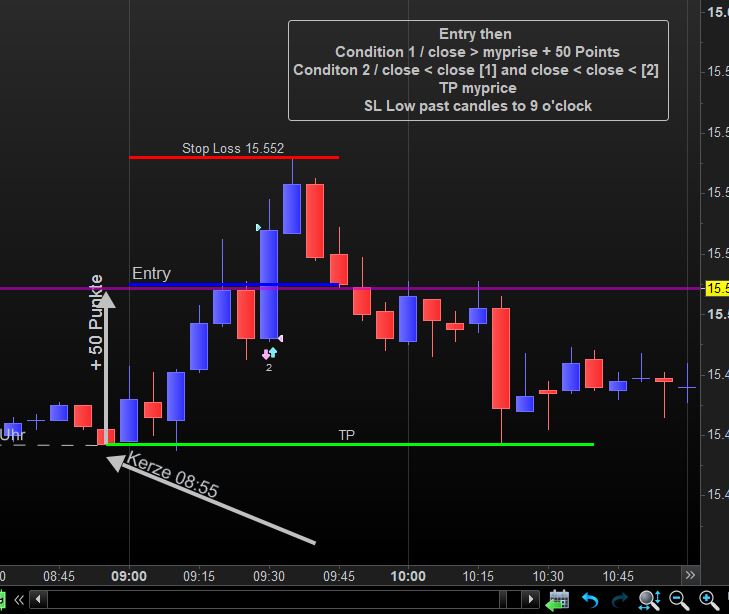This screenshot has width=729, height=614.
Task: Open the go-to-date calendar icon
Action: click(x=557, y=600)
